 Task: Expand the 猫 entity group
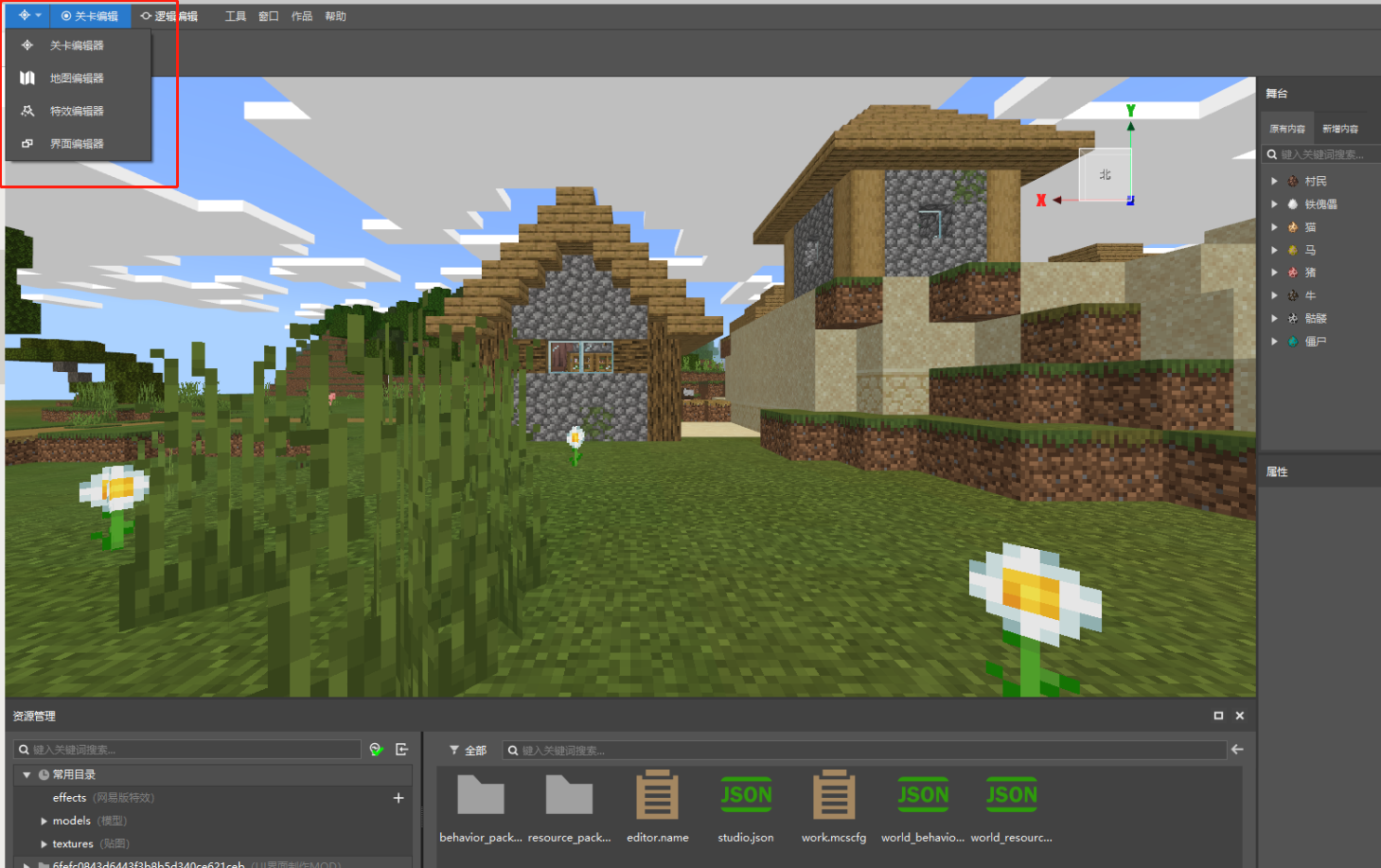(x=1274, y=227)
